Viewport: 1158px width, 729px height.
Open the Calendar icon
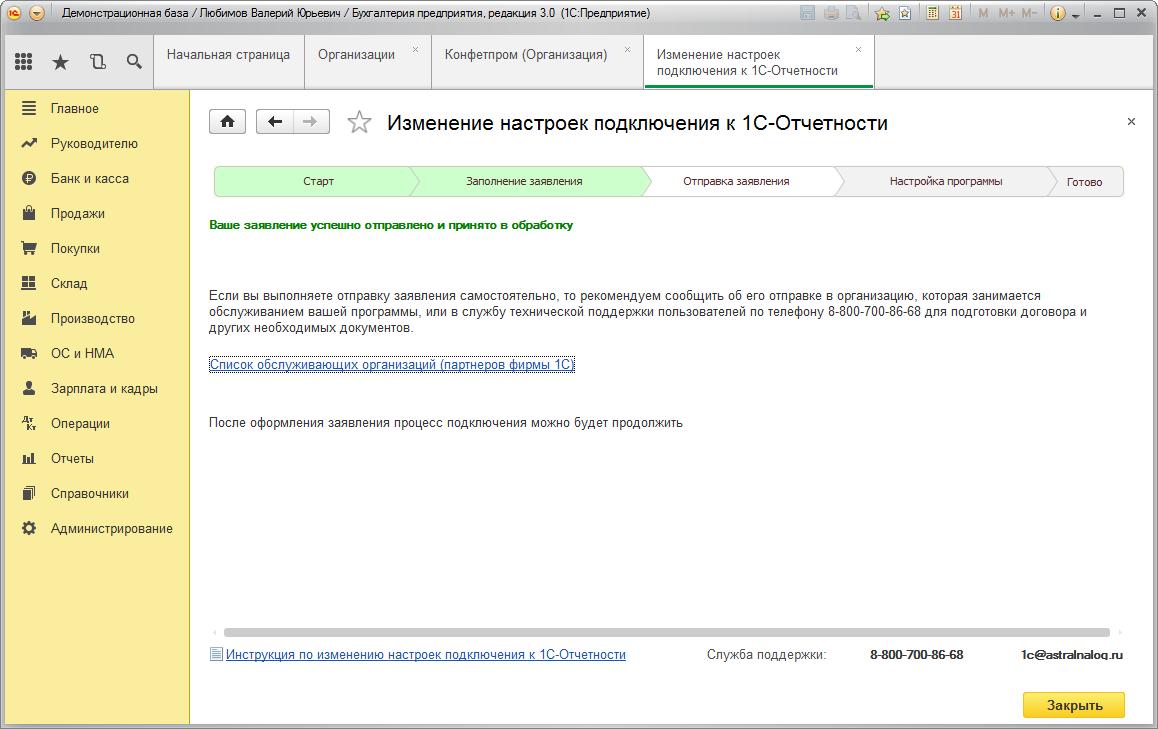click(955, 13)
